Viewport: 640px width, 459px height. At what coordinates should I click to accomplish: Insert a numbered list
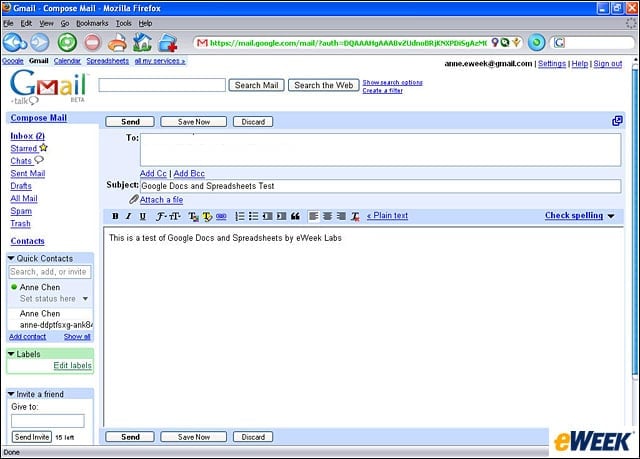[240, 216]
